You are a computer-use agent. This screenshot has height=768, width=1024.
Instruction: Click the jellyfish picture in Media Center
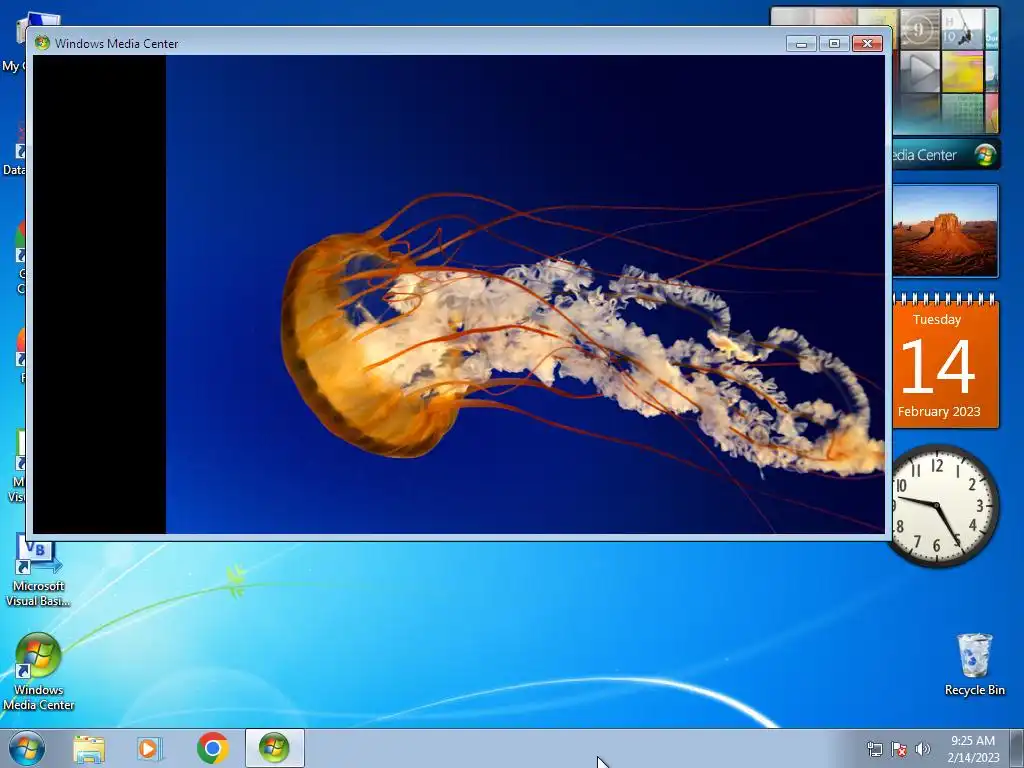525,295
